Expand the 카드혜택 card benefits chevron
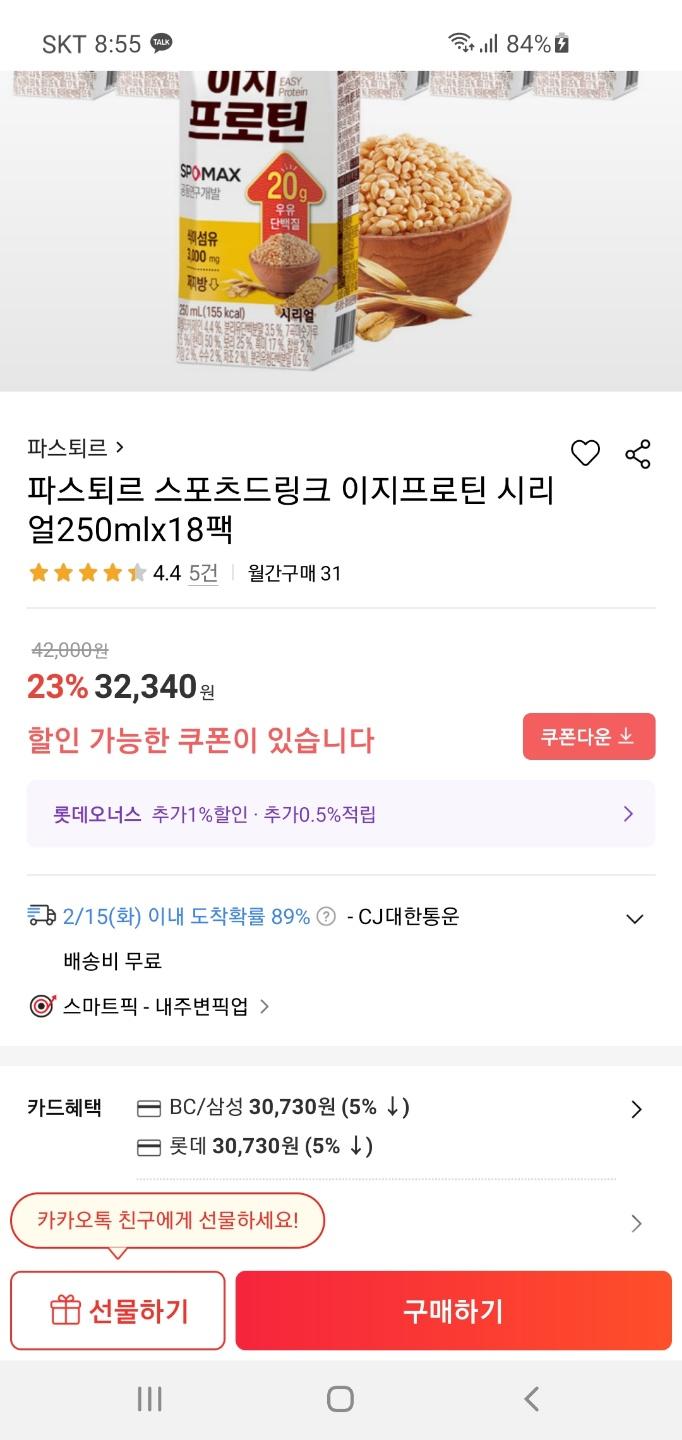 [636, 1109]
